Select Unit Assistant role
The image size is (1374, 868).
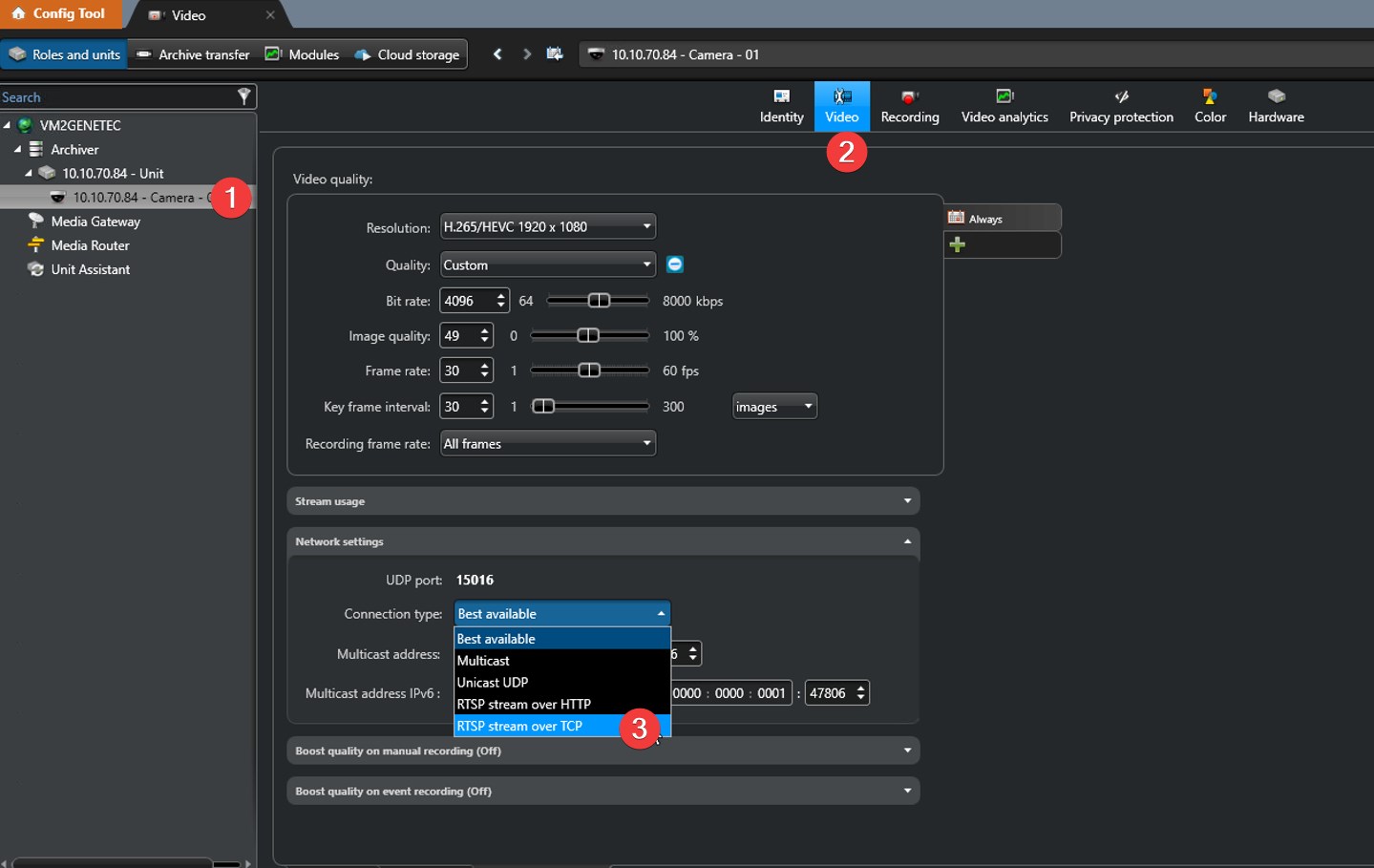[90, 269]
